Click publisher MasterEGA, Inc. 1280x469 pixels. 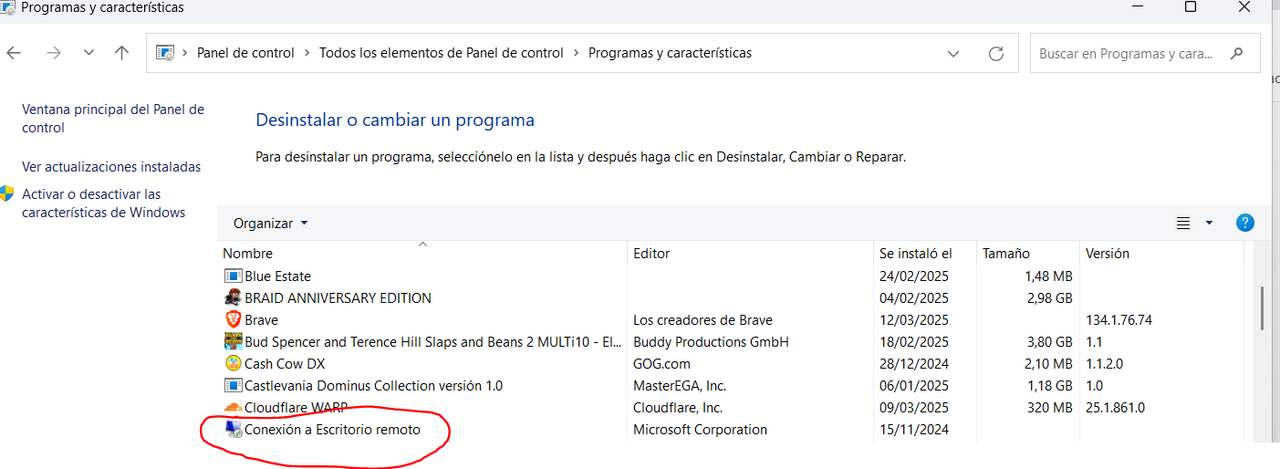pos(680,386)
